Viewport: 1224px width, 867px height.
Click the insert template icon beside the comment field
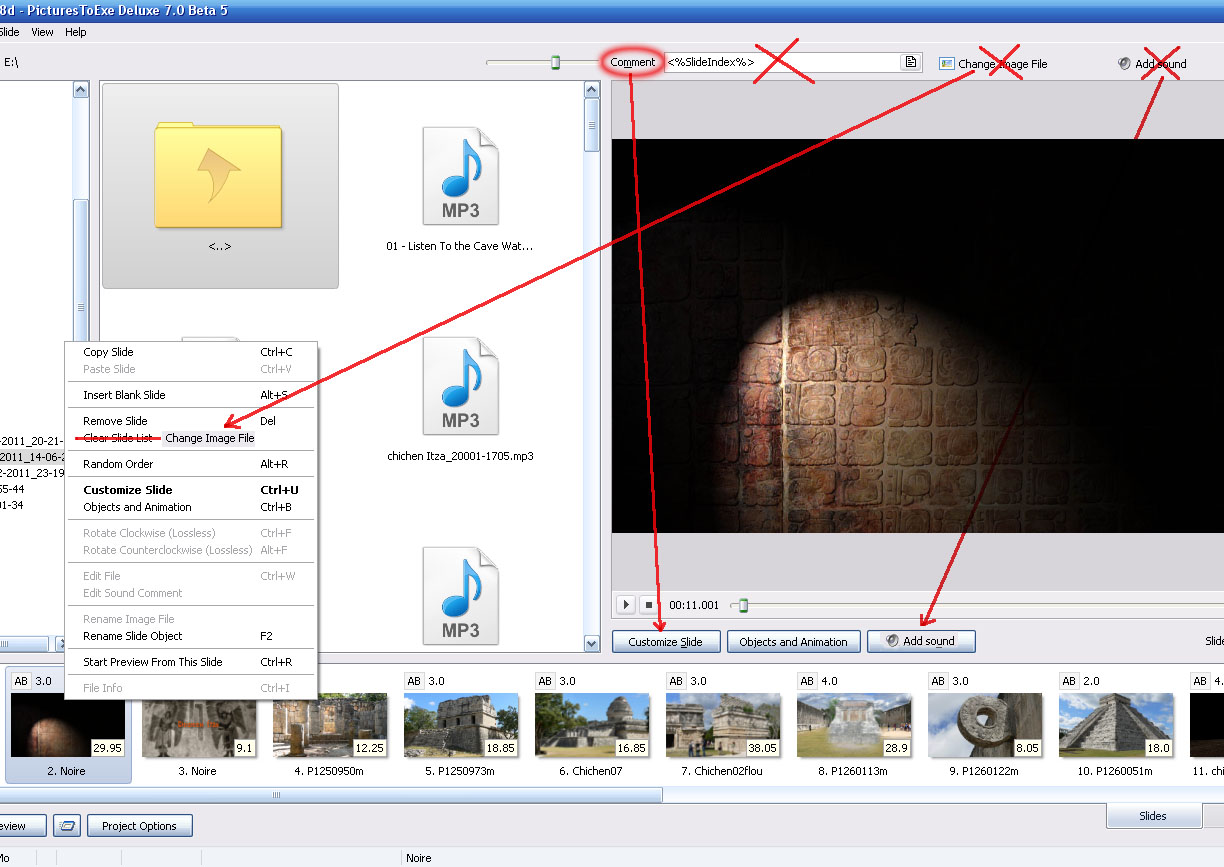910,62
